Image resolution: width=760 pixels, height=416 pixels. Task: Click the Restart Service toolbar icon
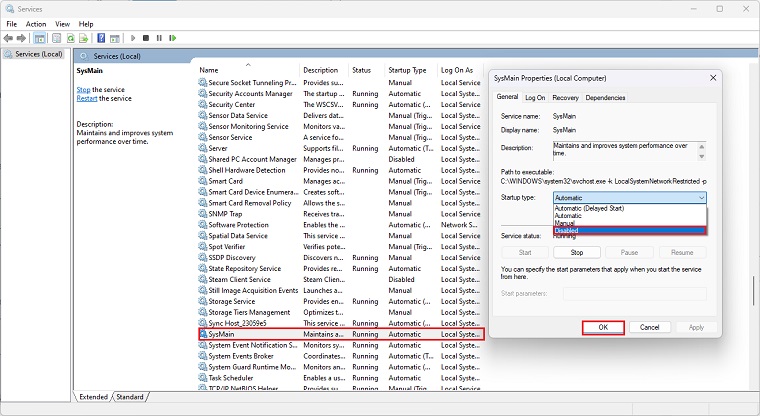tap(171, 38)
